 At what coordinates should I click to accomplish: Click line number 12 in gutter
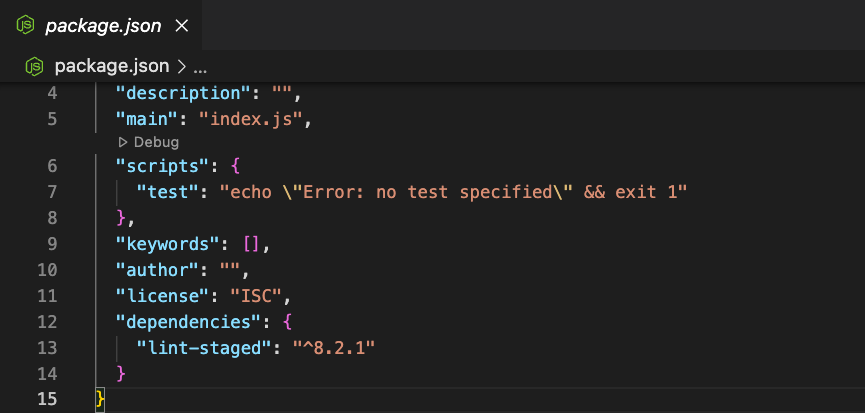click(x=47, y=321)
